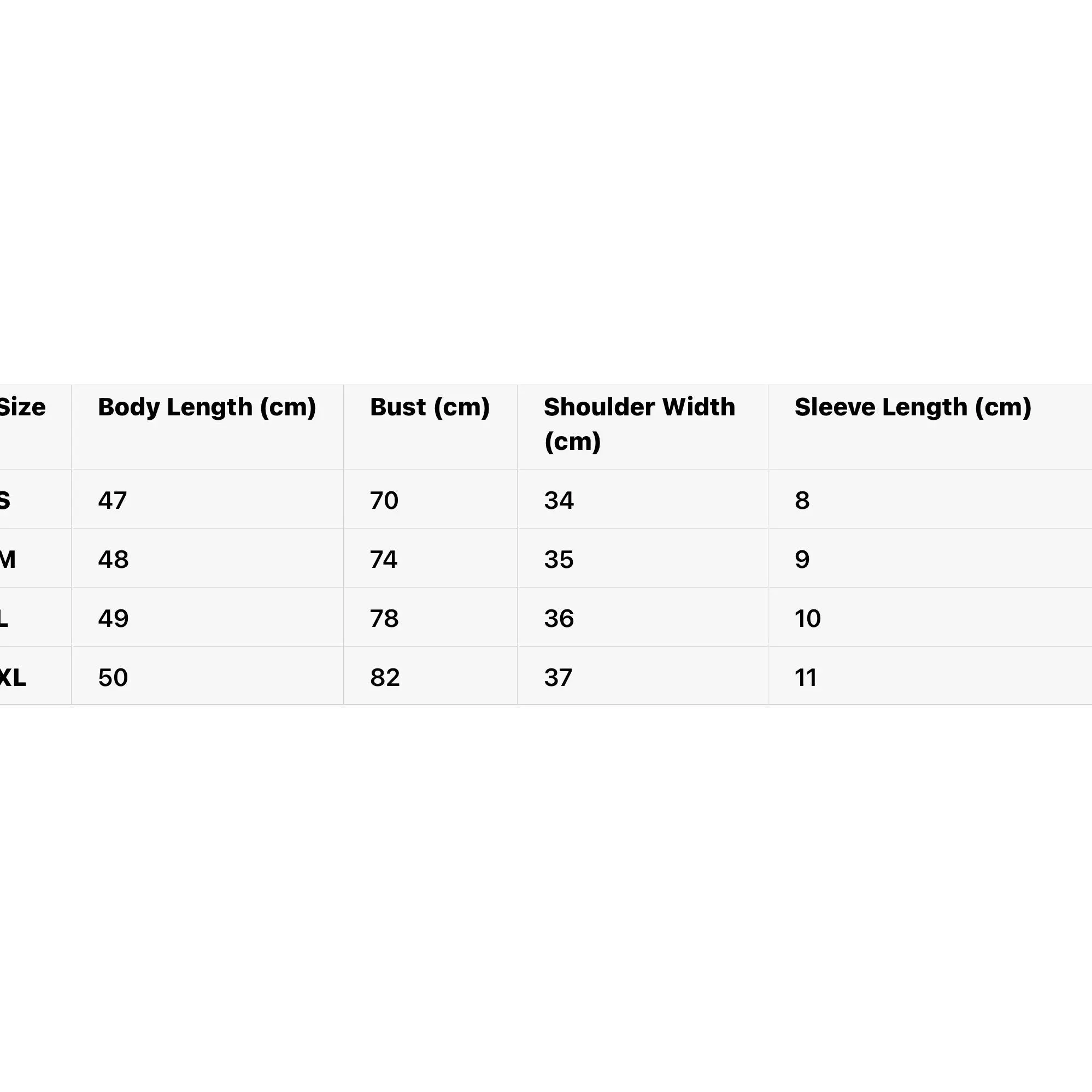Select the Size column header
Image resolution: width=1092 pixels, height=1092 pixels.
[x=22, y=408]
